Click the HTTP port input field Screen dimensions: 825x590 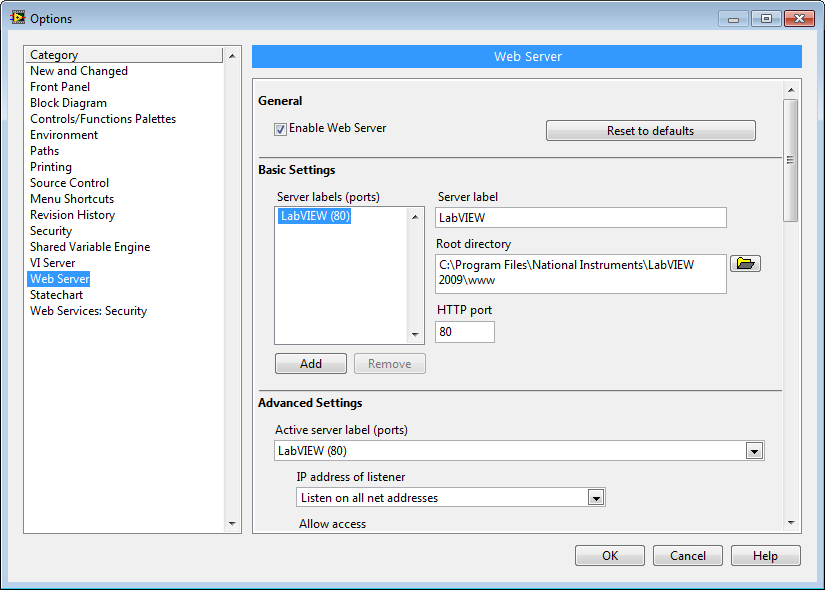click(465, 332)
